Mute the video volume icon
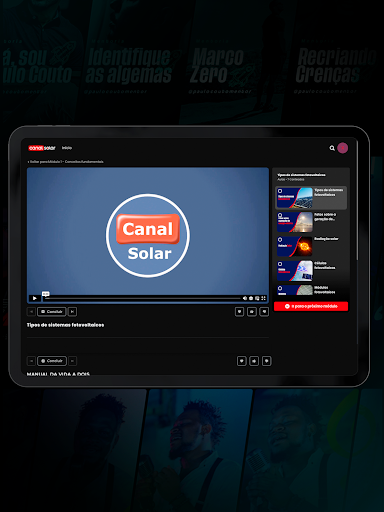Image resolution: width=384 pixels, height=512 pixels. tap(245, 298)
